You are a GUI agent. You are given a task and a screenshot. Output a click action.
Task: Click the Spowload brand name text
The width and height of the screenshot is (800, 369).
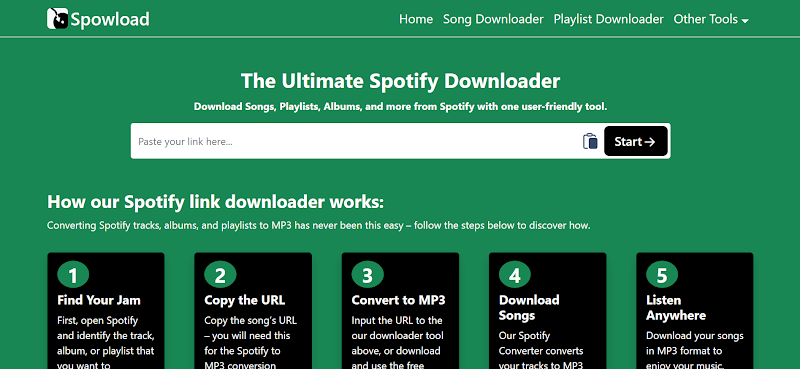point(110,19)
